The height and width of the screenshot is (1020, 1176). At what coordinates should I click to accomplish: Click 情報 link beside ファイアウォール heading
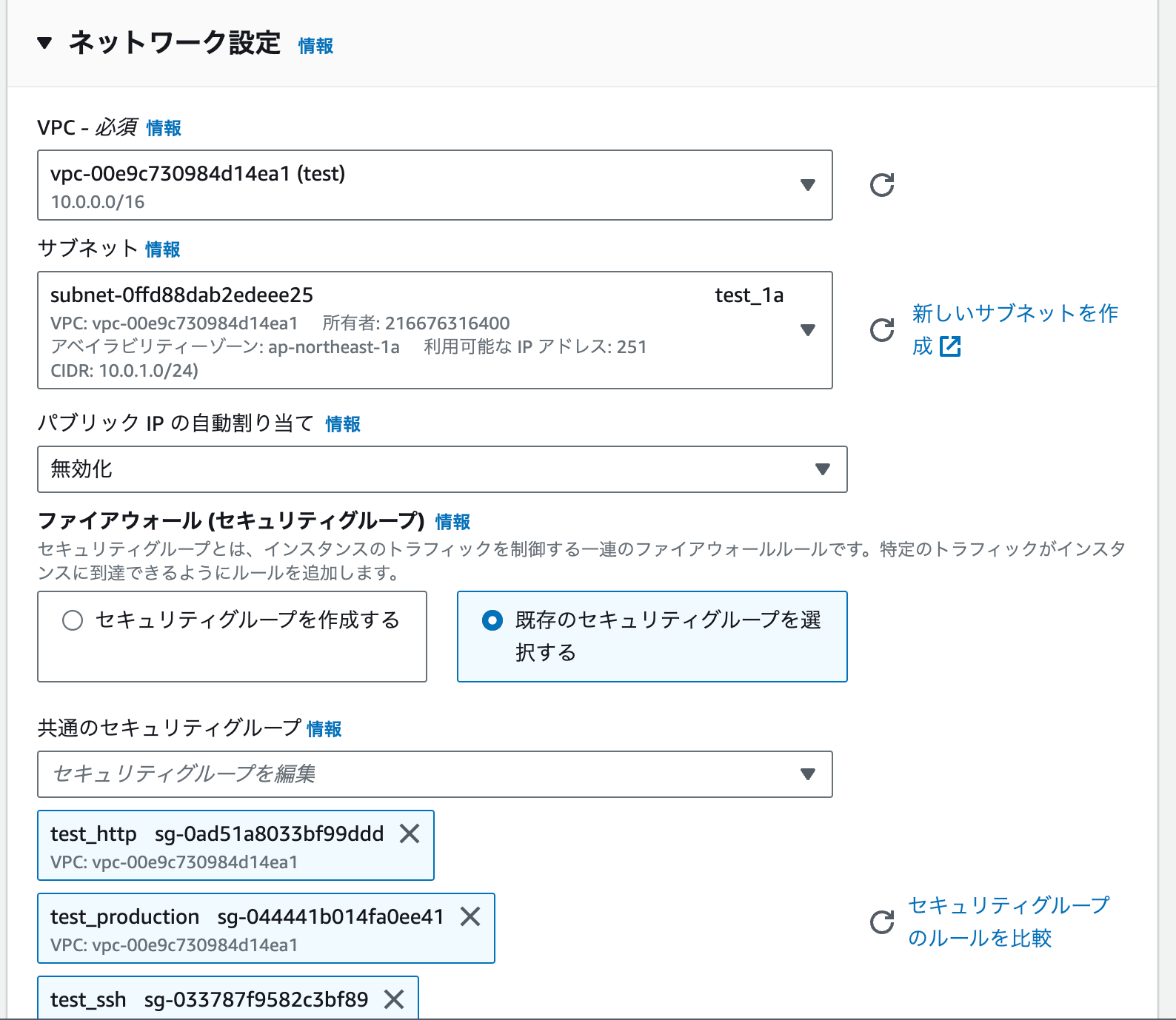pyautogui.click(x=452, y=522)
